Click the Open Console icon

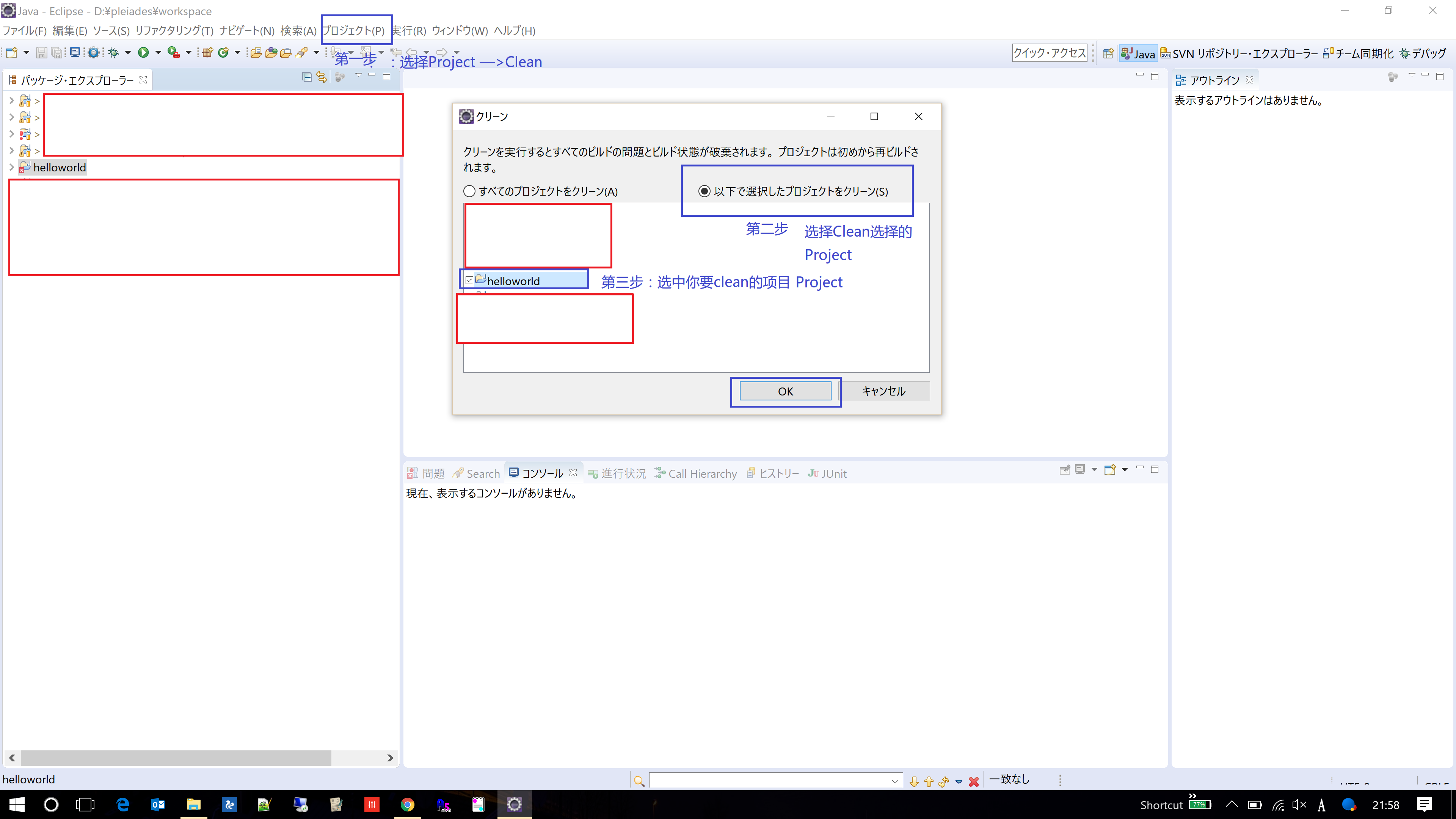pos(1110,470)
